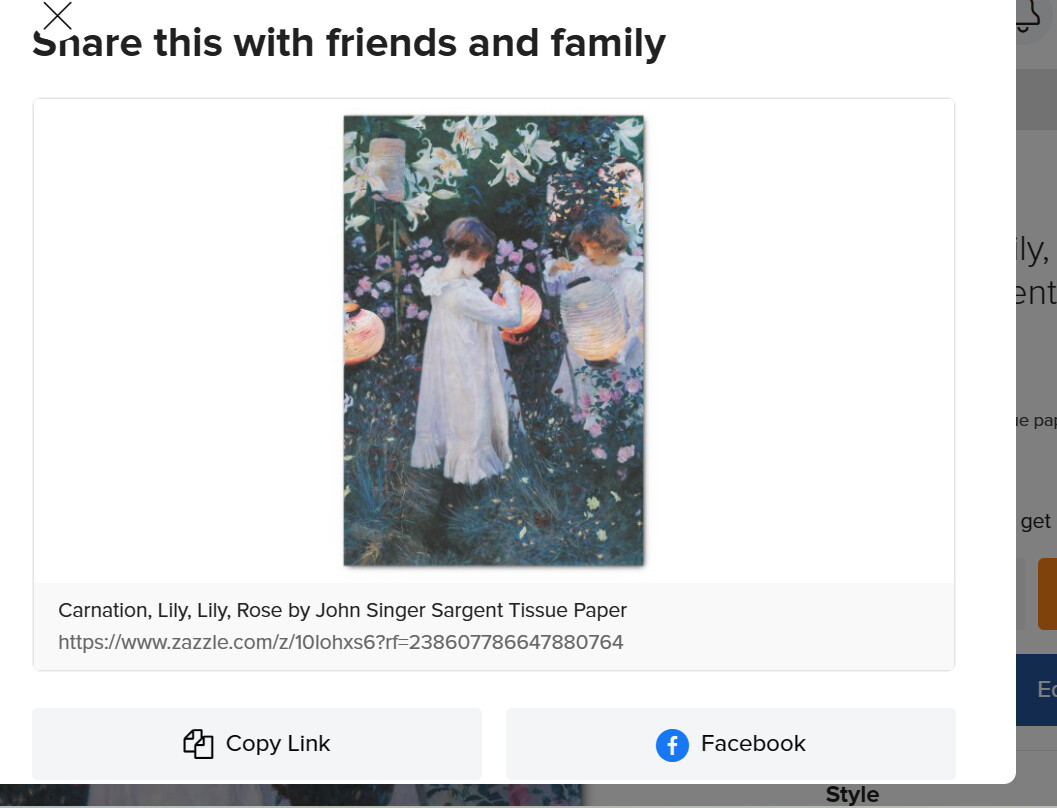Click the Copy Link button
Viewport: 1057px width, 808px height.
(257, 743)
